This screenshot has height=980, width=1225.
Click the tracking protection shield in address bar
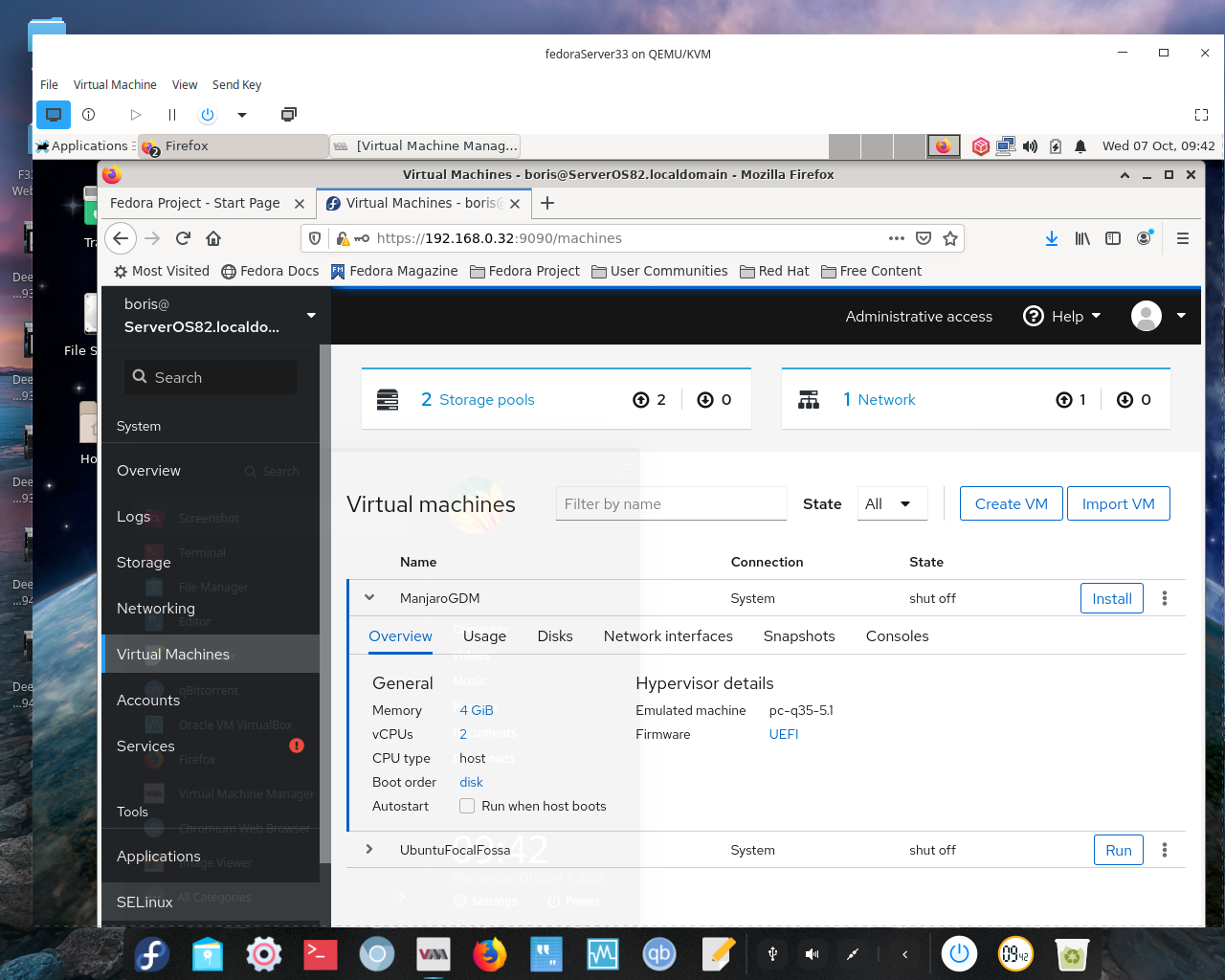pos(315,238)
